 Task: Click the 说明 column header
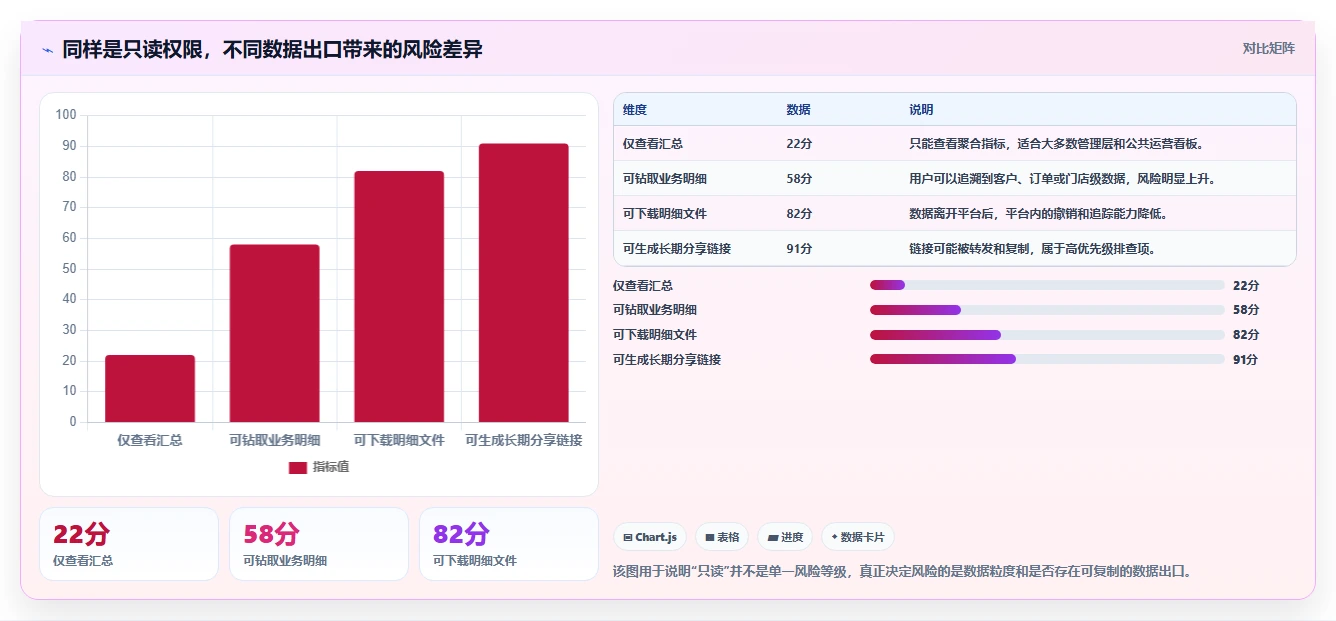(x=921, y=110)
